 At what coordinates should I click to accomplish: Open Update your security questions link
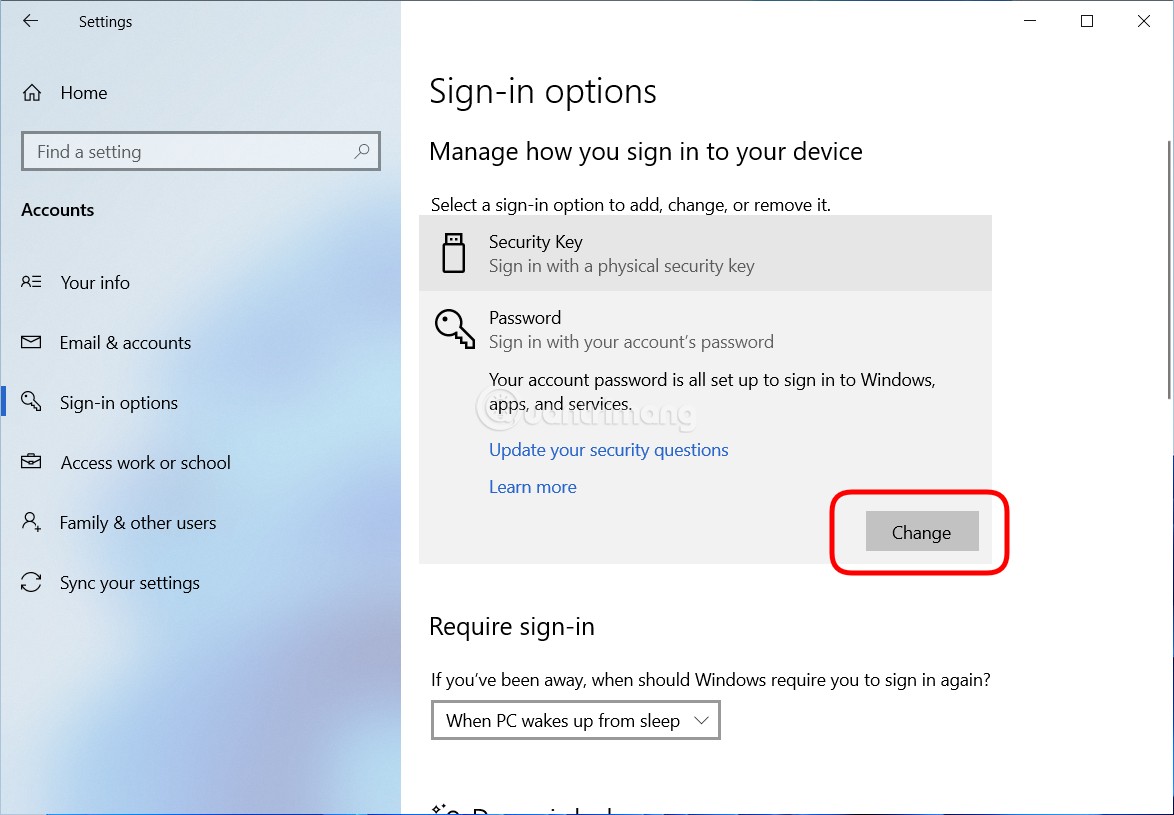(608, 450)
